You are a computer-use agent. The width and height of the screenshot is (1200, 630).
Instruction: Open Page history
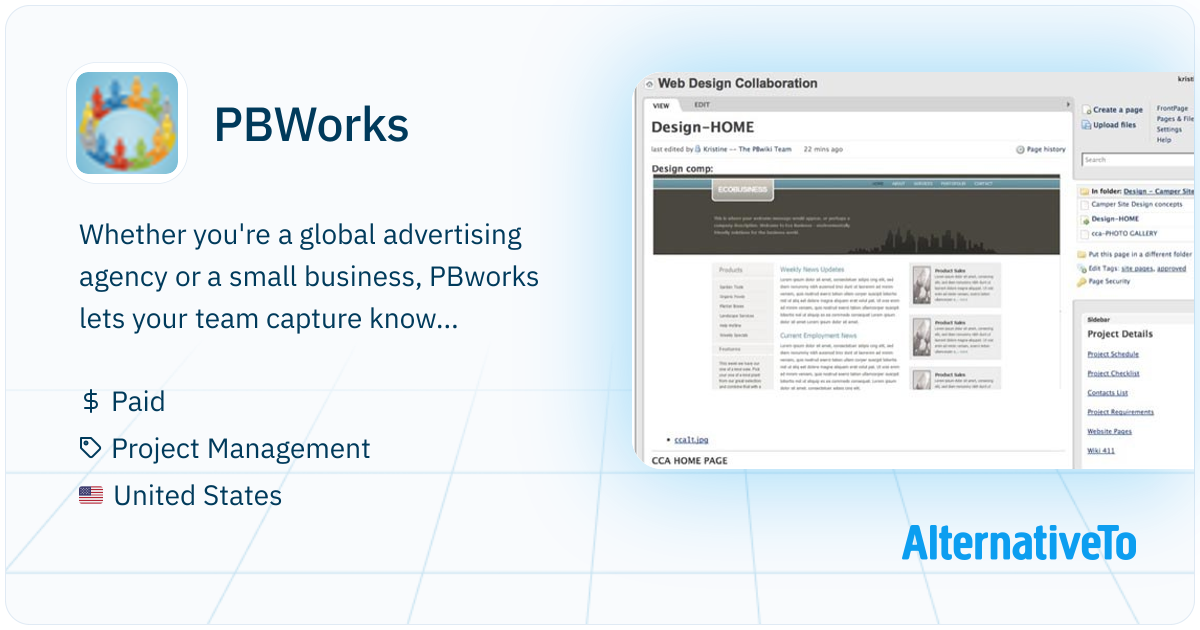coord(1046,150)
